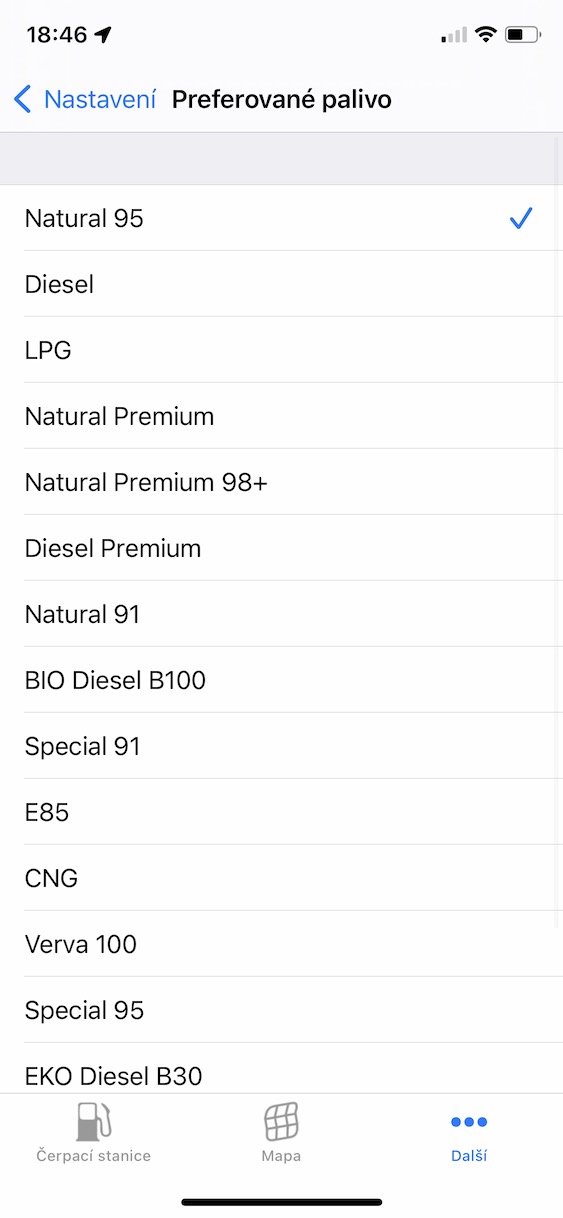Screen dimensions: 563x1218
Task: Pick Diesel Premium from the list
Action: (281, 548)
